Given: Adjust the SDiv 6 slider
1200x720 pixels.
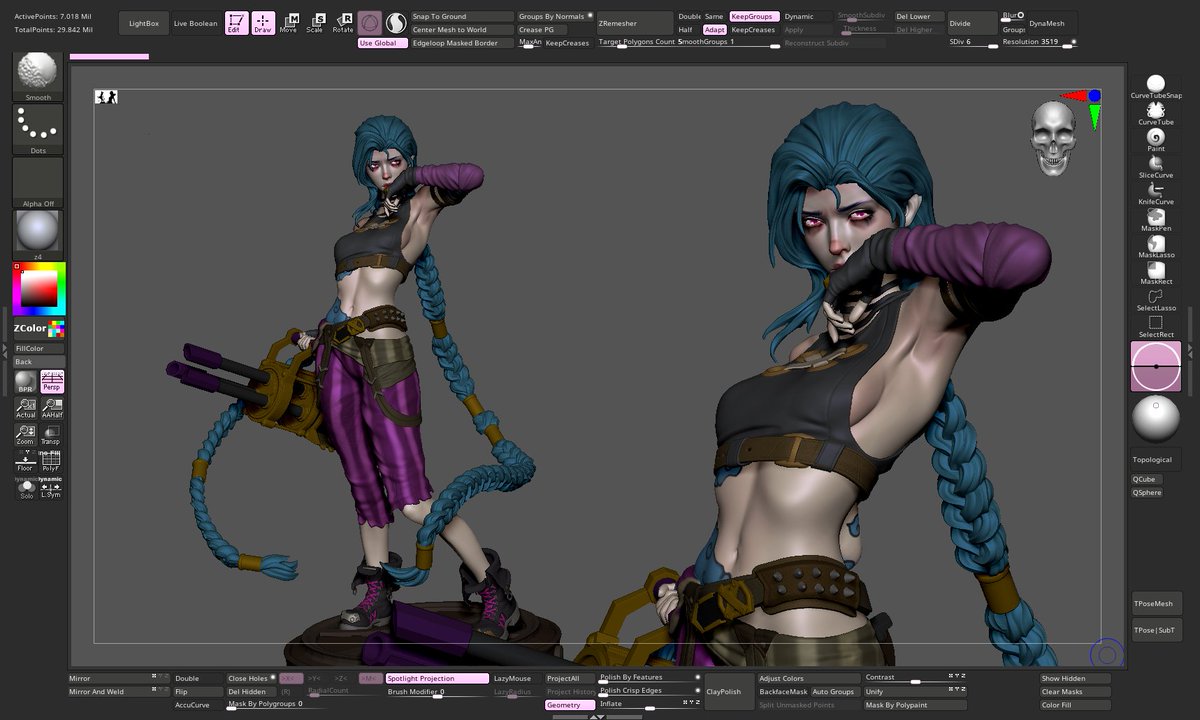Looking at the screenshot, I should pyautogui.click(x=972, y=43).
